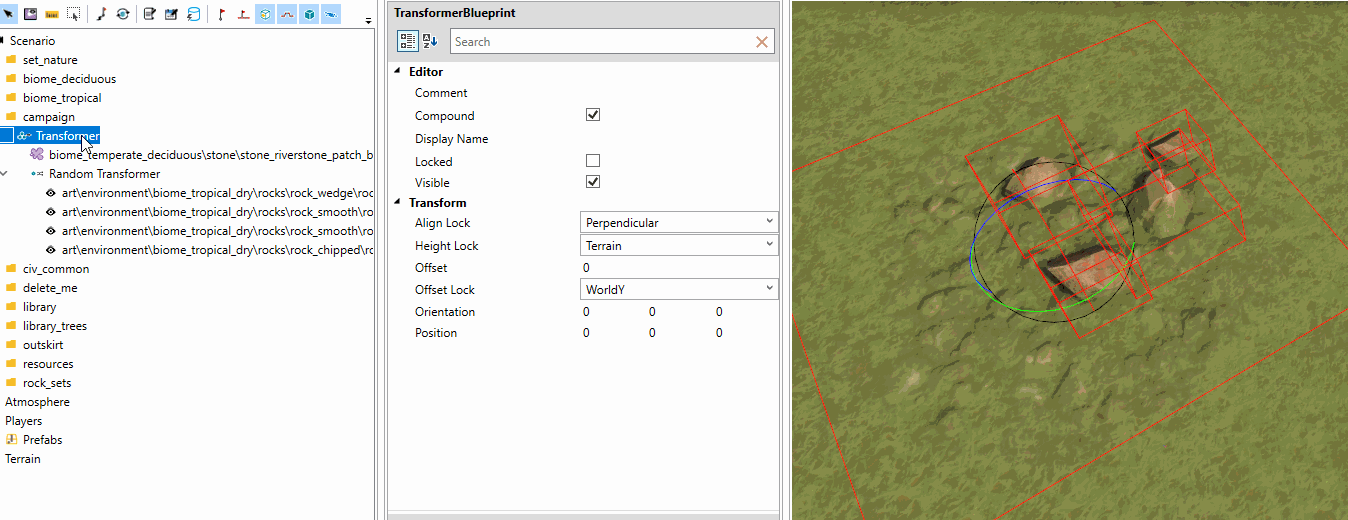Switch properties to categorized view

coord(408,41)
